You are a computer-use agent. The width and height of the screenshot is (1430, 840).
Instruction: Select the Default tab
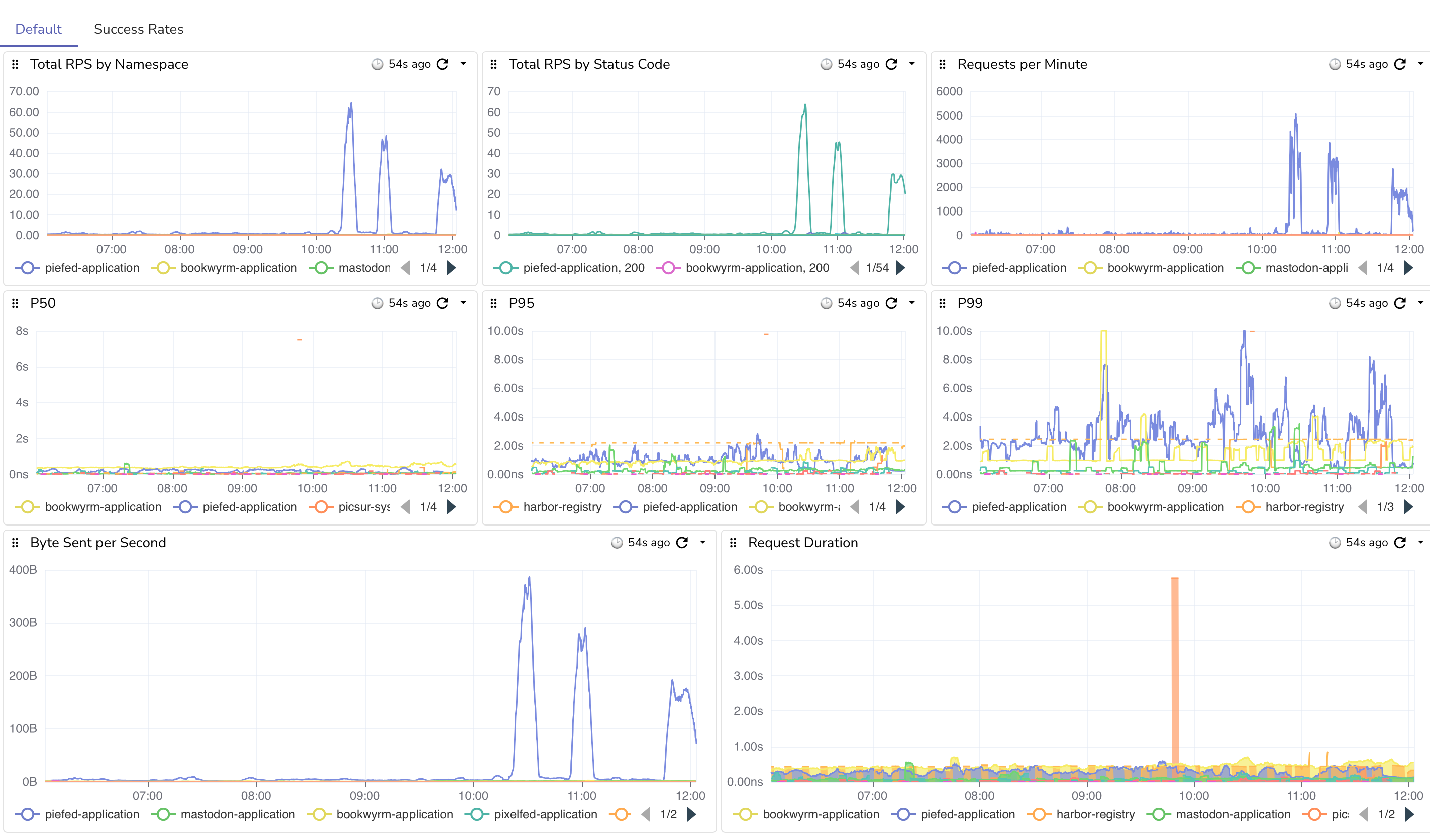[38, 29]
